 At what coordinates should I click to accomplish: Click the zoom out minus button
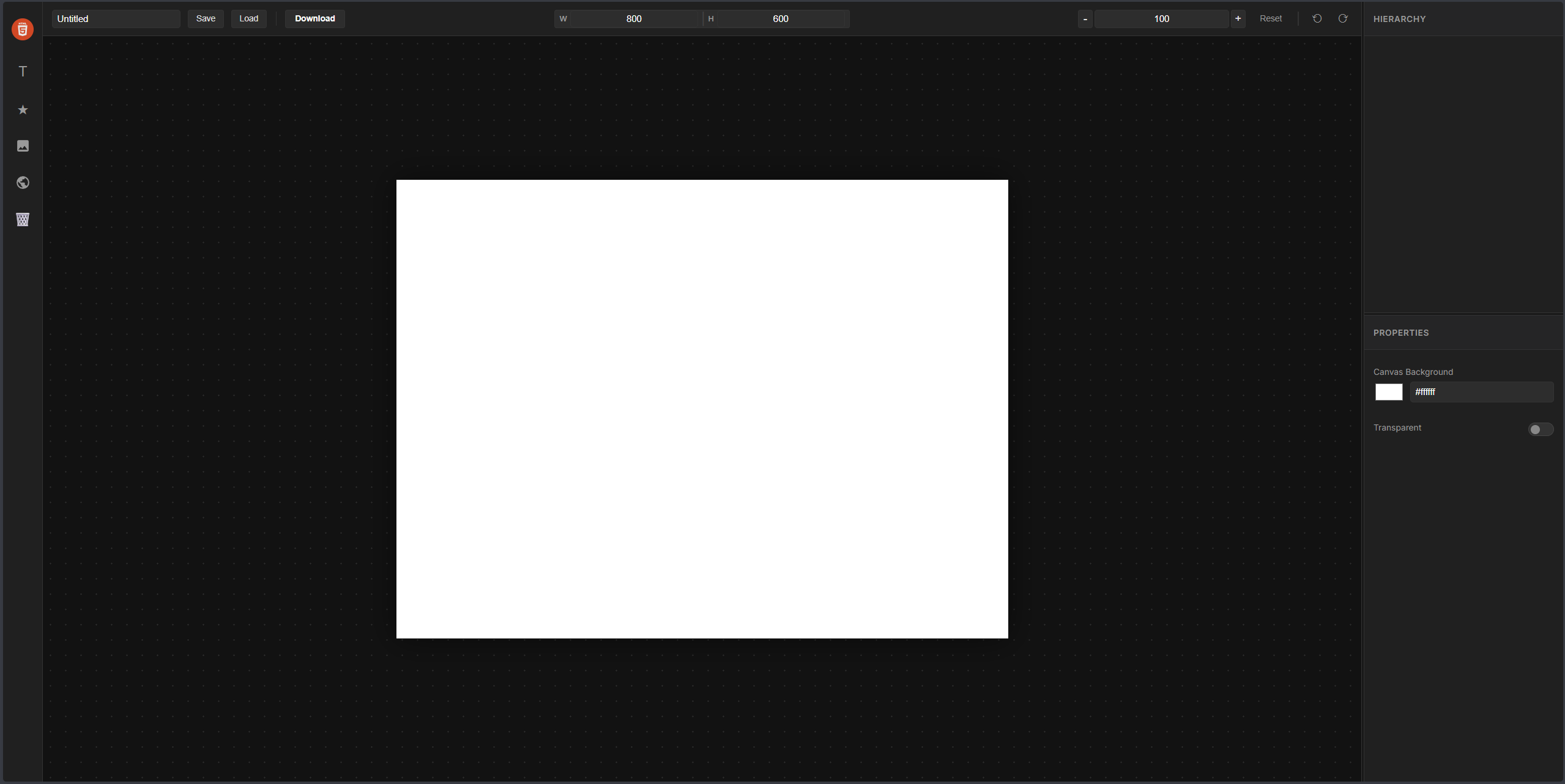[x=1084, y=18]
